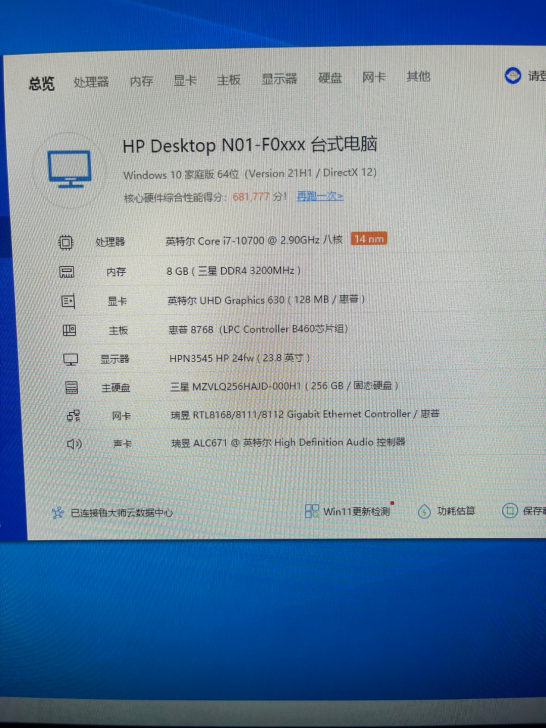Click the display monitor row icon
The image size is (546, 728).
coord(71,359)
